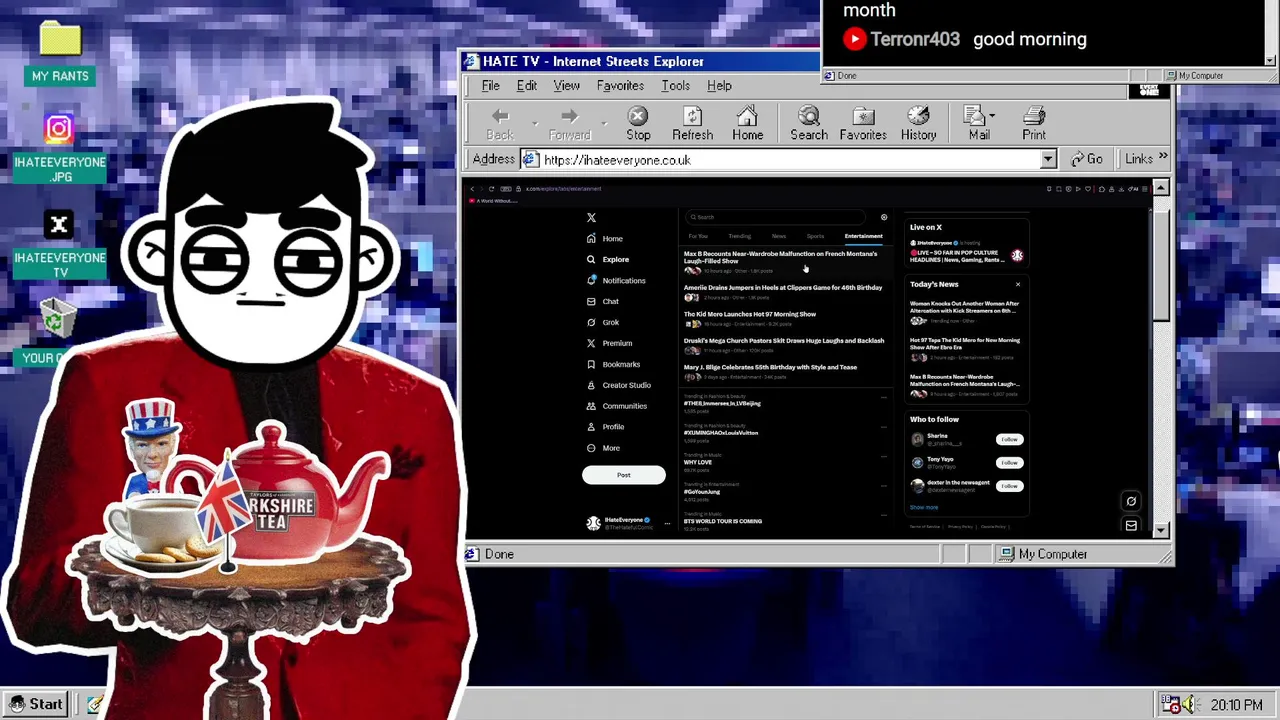Open the Instagram IHATEEVERYONE.JPG desktop icon
This screenshot has height=720, width=1280.
[60, 148]
